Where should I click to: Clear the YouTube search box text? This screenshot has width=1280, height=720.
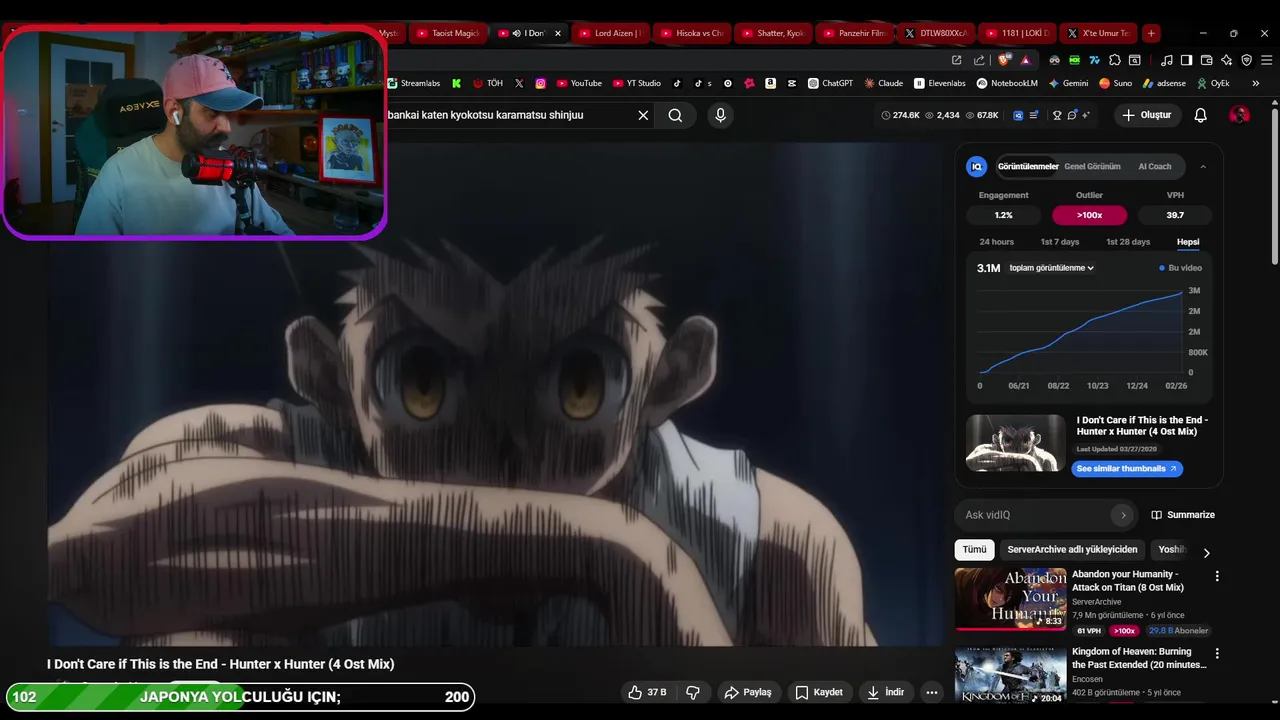[643, 115]
